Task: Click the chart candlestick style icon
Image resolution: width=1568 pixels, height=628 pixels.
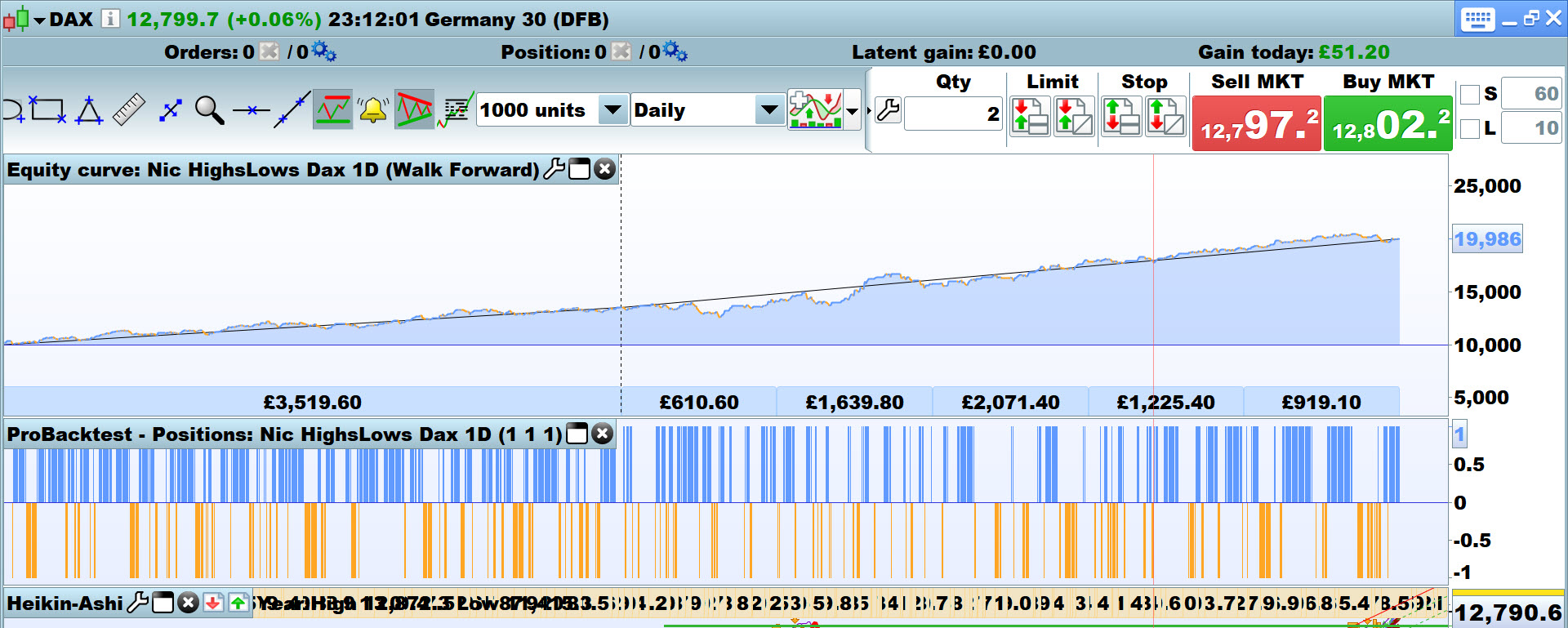Action: coord(16,19)
